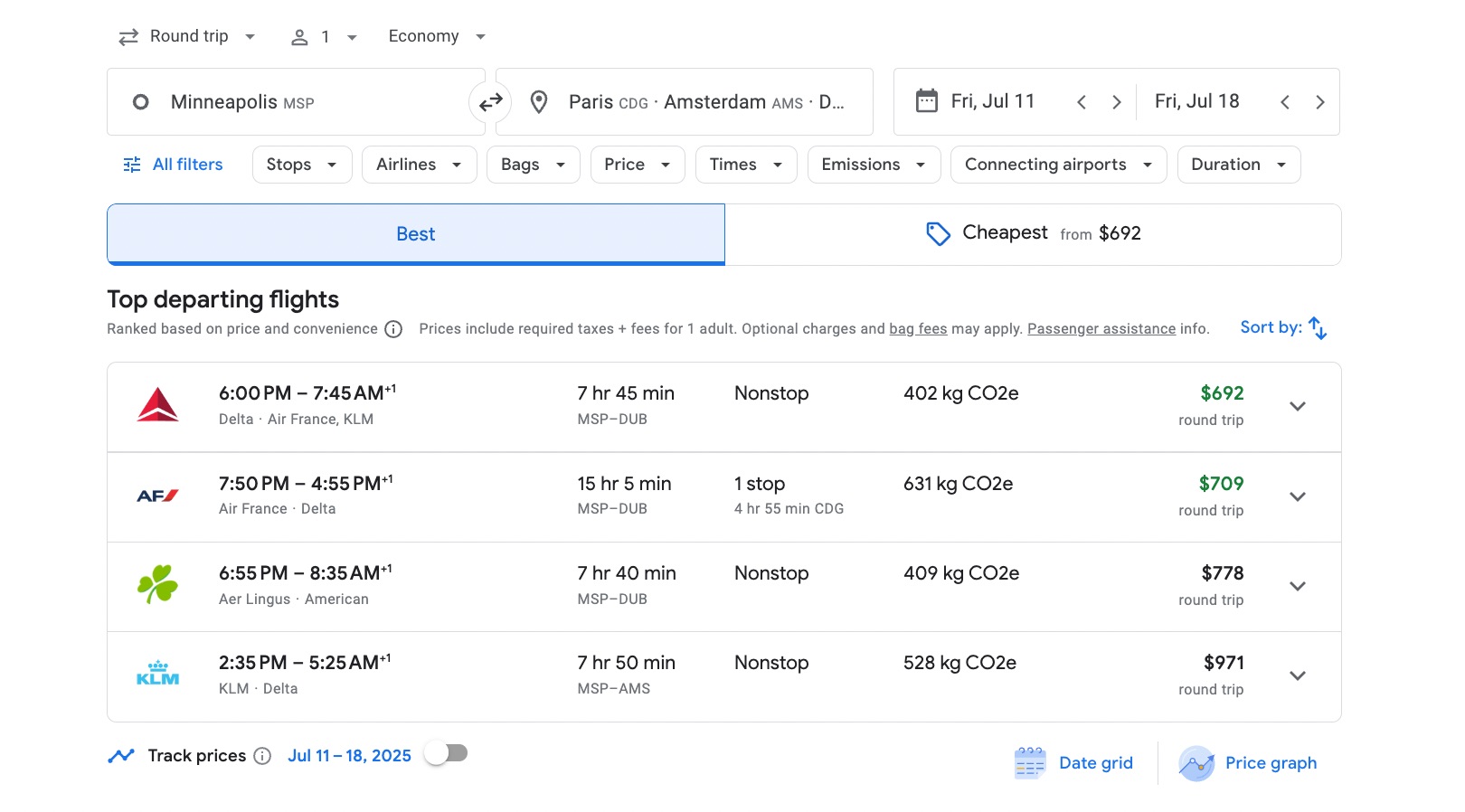Open All filters
This screenshot has height=812, width=1465.
pyautogui.click(x=173, y=165)
